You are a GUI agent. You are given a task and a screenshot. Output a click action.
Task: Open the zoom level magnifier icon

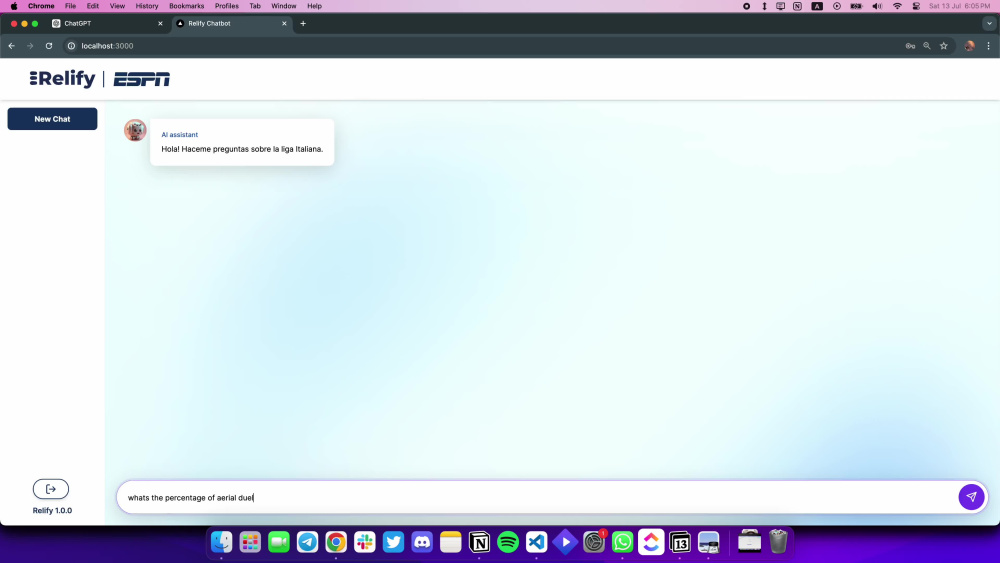point(927,46)
